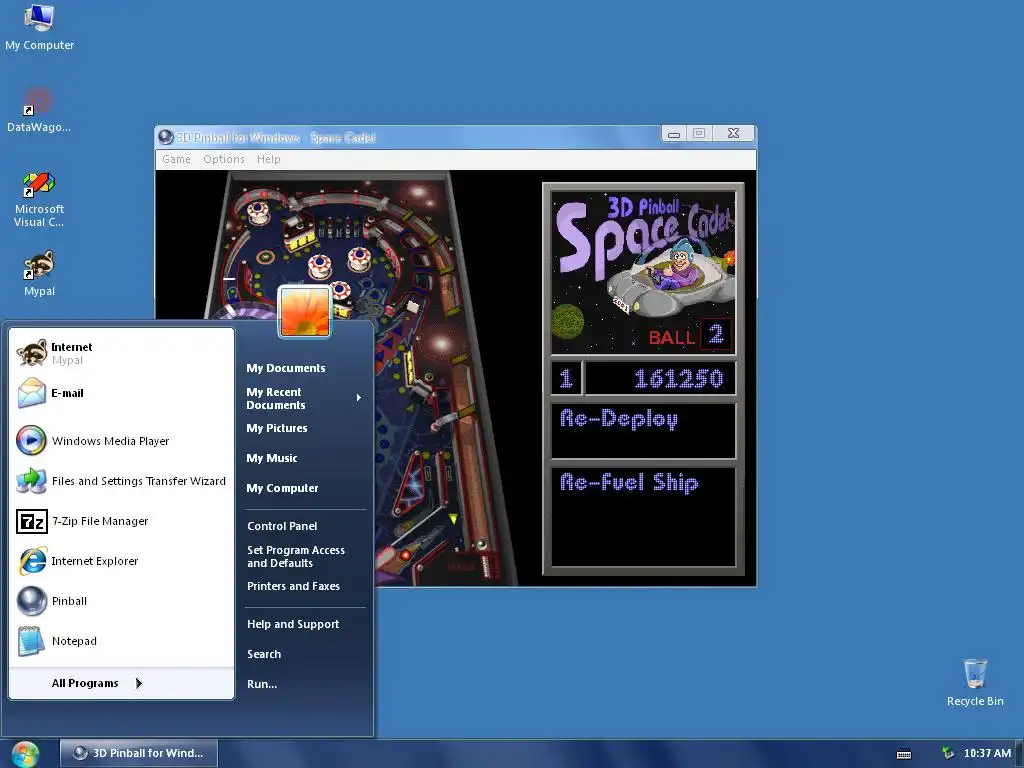The height and width of the screenshot is (768, 1024).
Task: Click the keyboard icon in system tray
Action: 904,754
